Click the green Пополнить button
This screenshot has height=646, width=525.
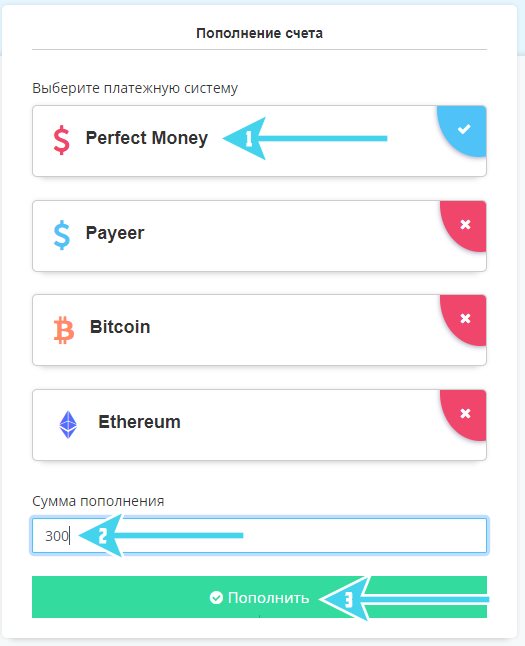point(259,597)
